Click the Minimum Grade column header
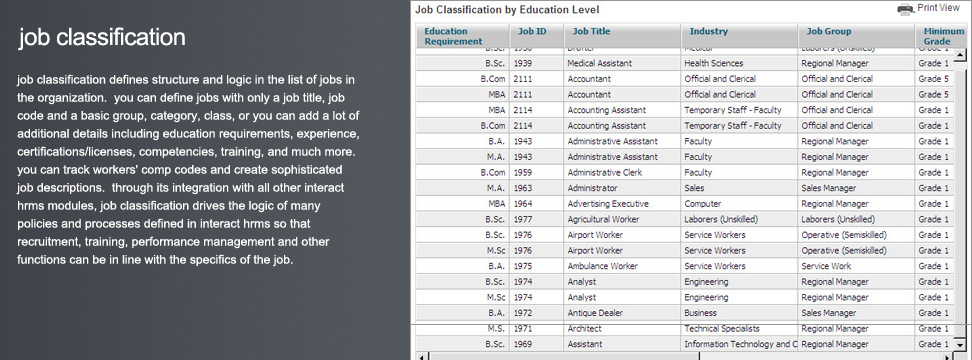This screenshot has height=360, width=972. (941, 36)
